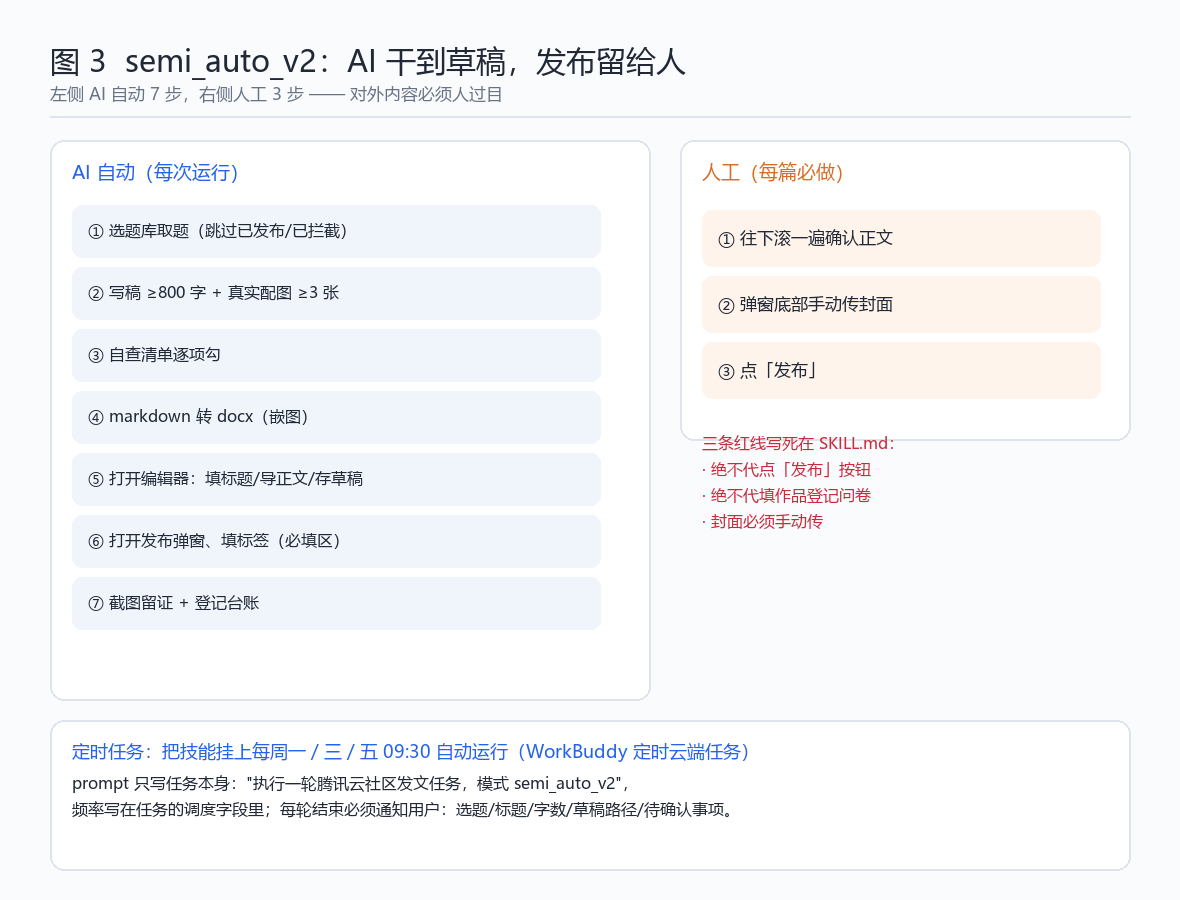Viewport: 1180px width, 900px height.
Task: Click step ③ 自查清单逐项勾
Action: tap(336, 355)
